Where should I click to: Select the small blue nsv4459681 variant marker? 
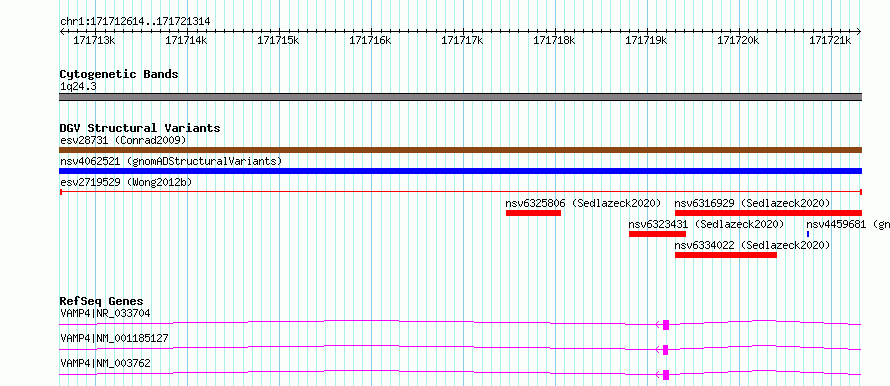click(x=808, y=234)
